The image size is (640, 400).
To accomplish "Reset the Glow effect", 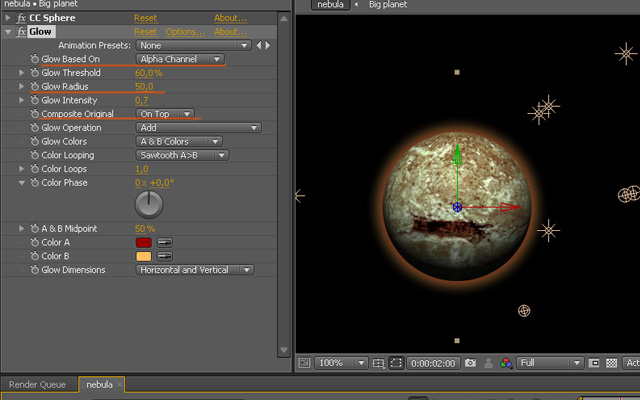I will [x=145, y=32].
